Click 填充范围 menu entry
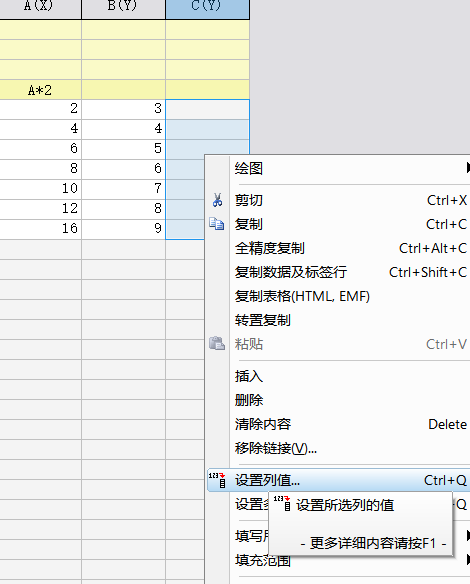Screen dimensions: 470x584 (263, 560)
